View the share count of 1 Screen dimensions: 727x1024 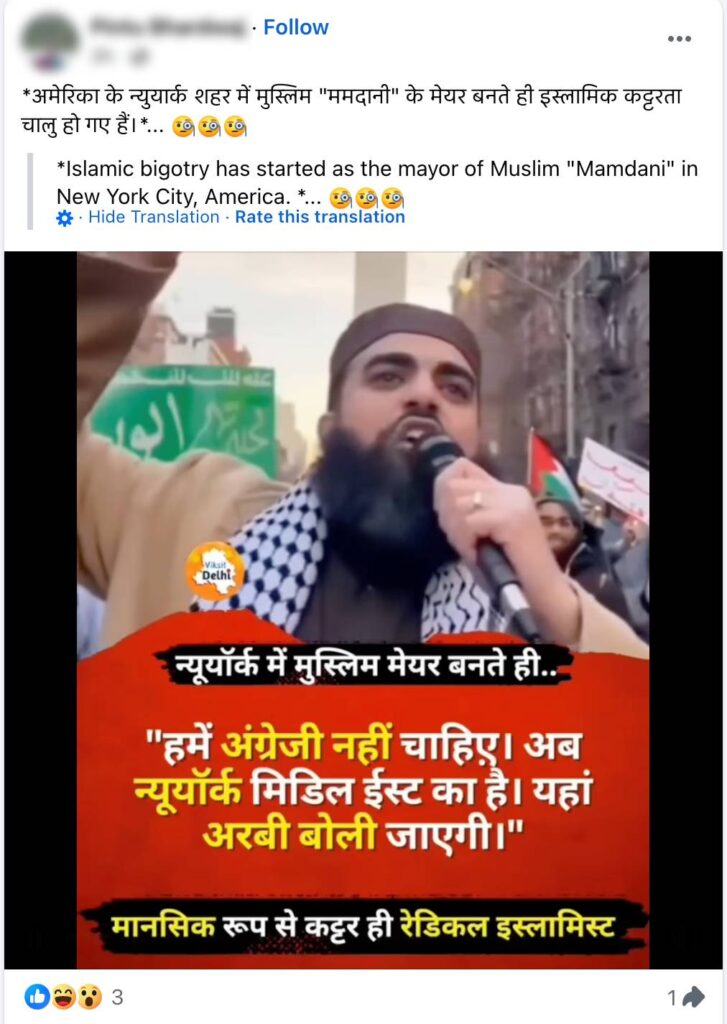click(x=672, y=997)
